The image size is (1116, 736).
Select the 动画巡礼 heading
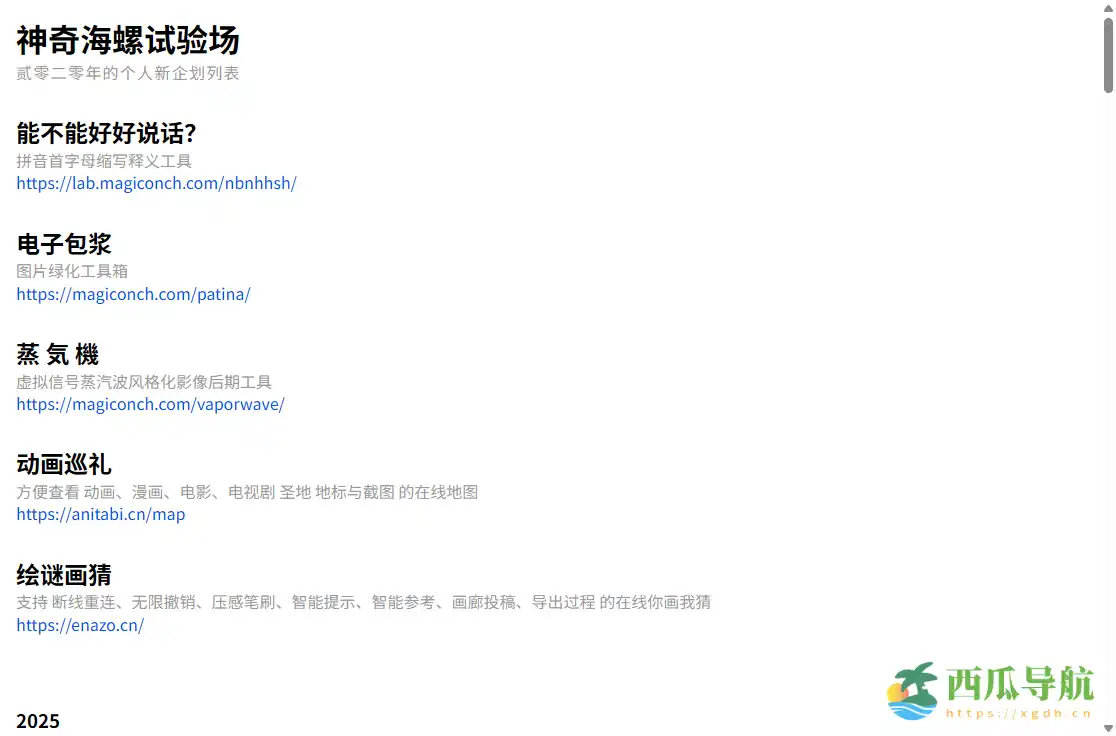tap(63, 464)
